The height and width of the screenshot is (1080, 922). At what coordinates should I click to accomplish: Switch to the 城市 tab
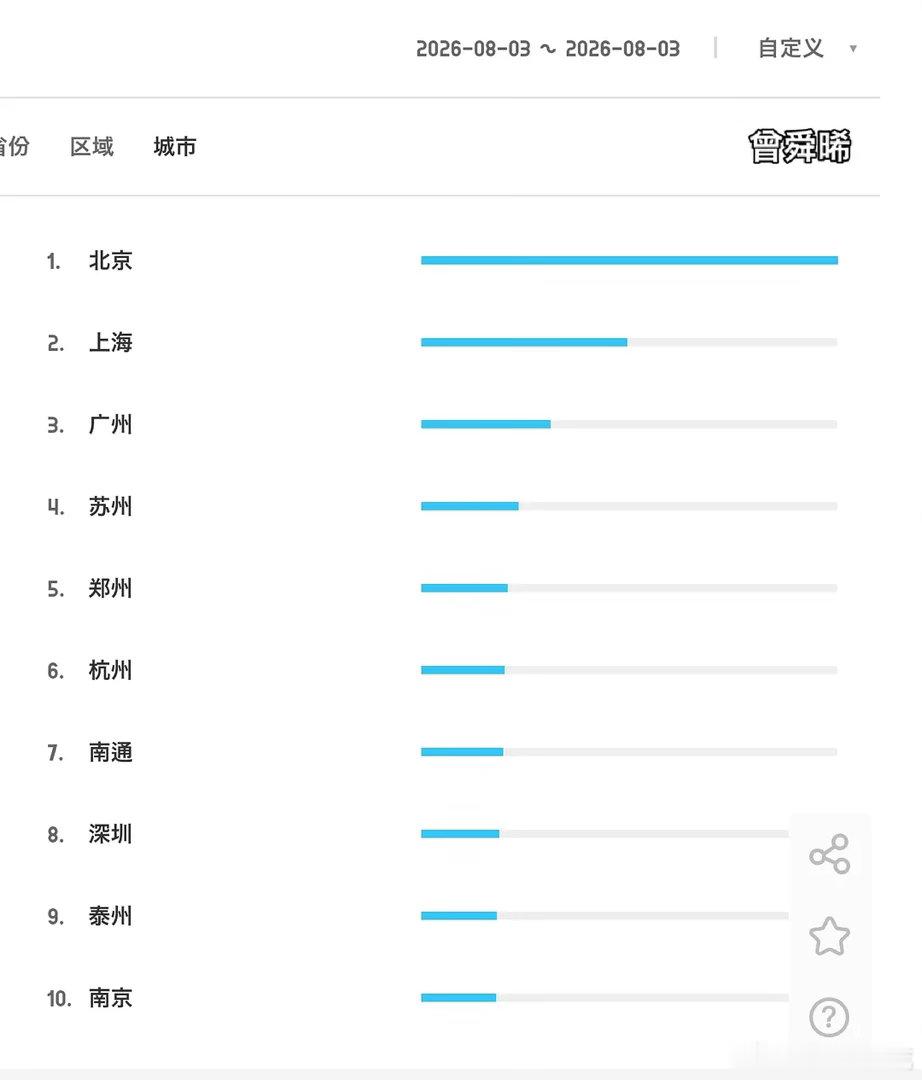pos(175,146)
